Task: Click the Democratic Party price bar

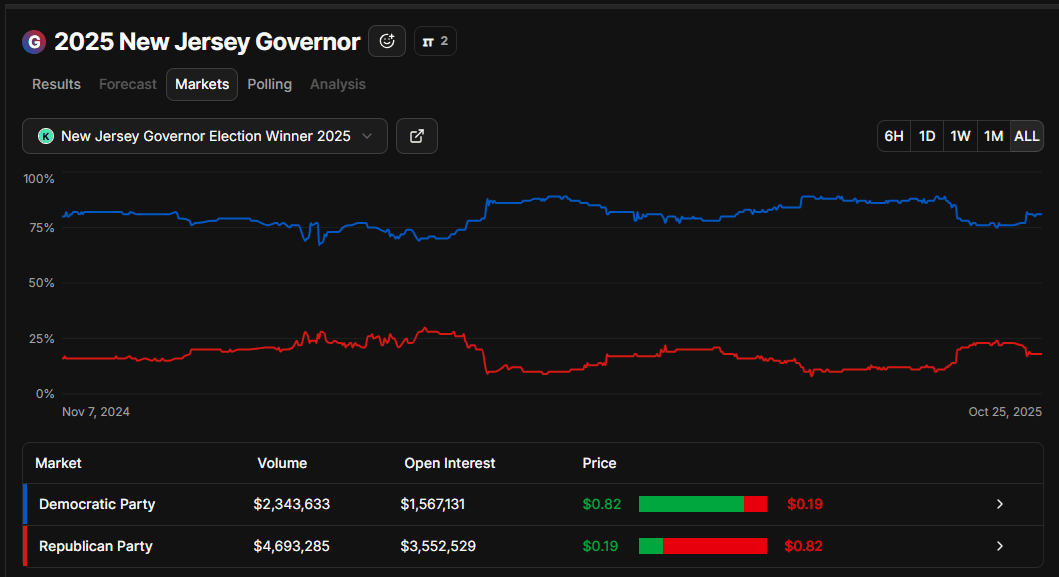Action: coord(702,504)
